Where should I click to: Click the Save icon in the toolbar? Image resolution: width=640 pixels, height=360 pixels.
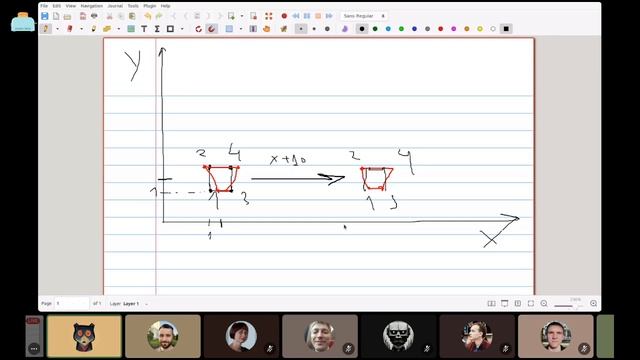pos(44,16)
